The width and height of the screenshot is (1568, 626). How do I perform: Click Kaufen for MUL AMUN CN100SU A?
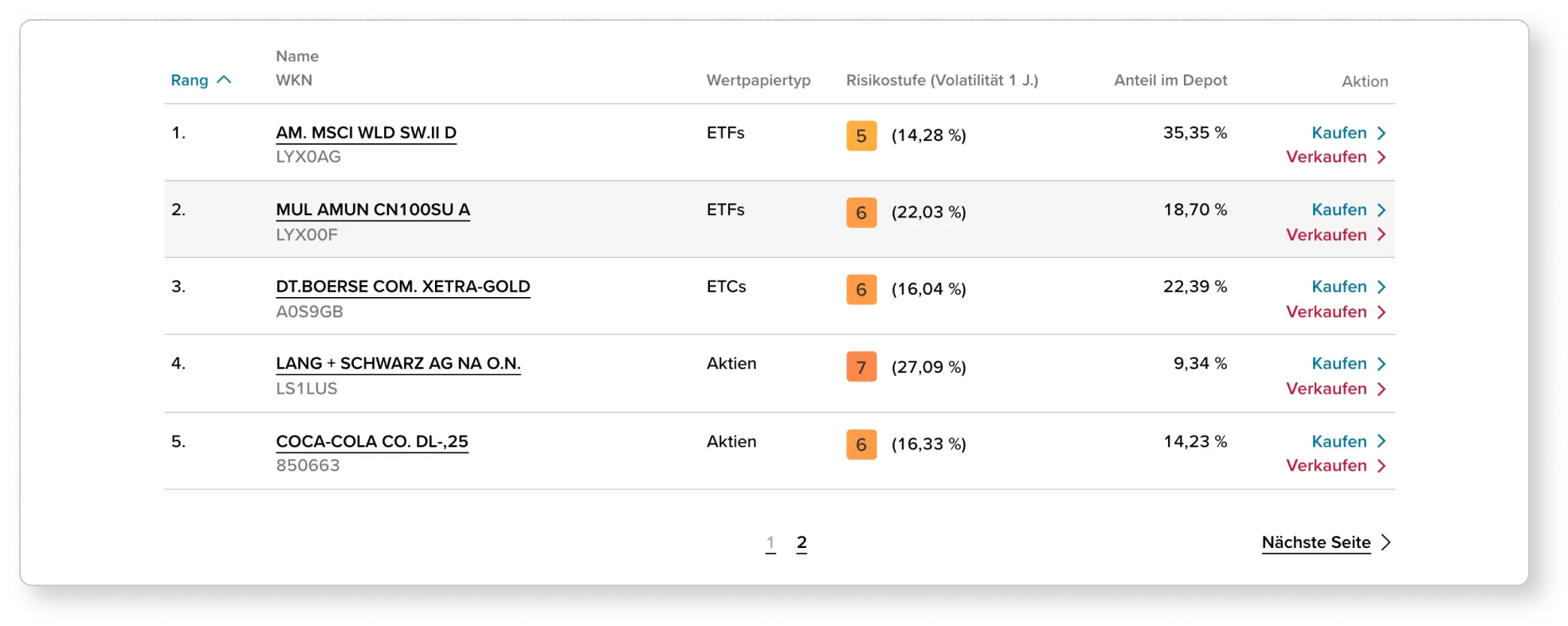pyautogui.click(x=1347, y=209)
